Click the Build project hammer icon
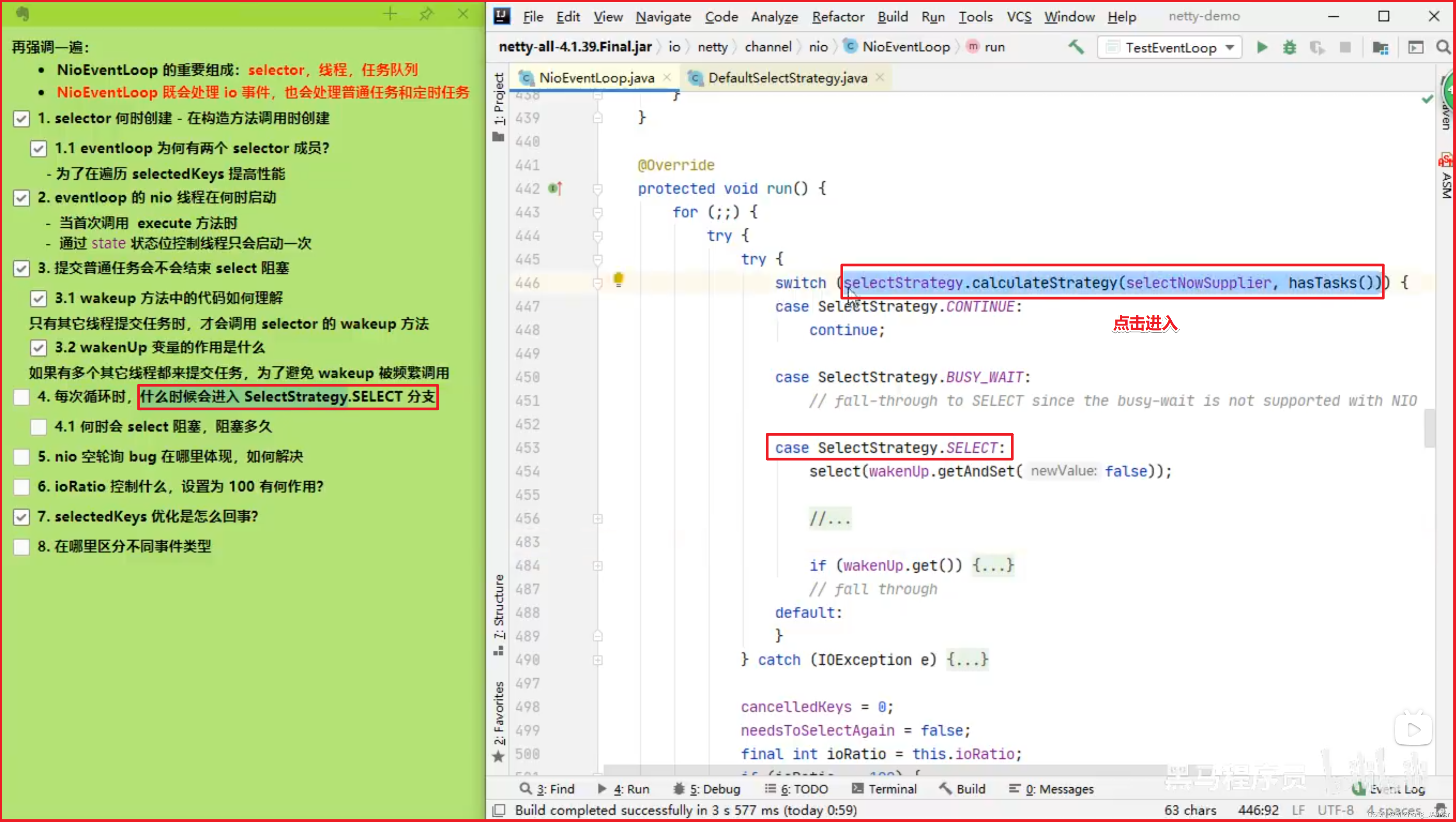 tap(1075, 48)
